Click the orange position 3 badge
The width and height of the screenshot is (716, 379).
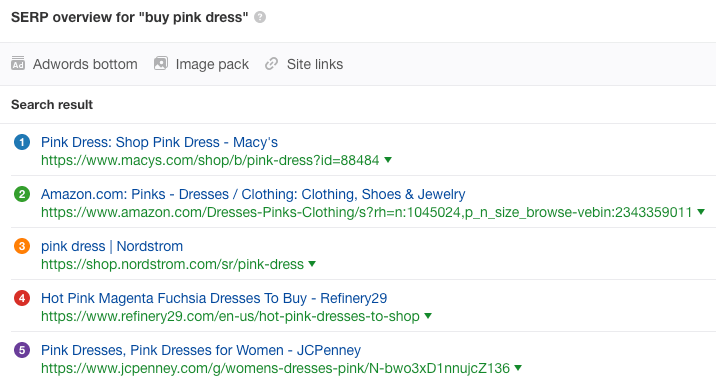click(22, 246)
